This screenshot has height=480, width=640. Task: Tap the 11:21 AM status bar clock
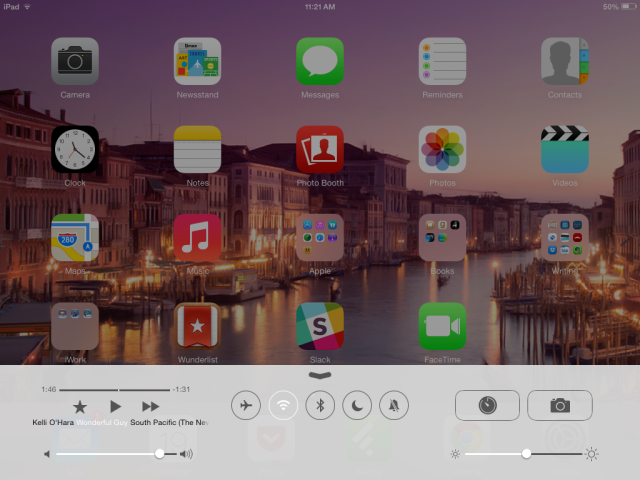pyautogui.click(x=320, y=7)
